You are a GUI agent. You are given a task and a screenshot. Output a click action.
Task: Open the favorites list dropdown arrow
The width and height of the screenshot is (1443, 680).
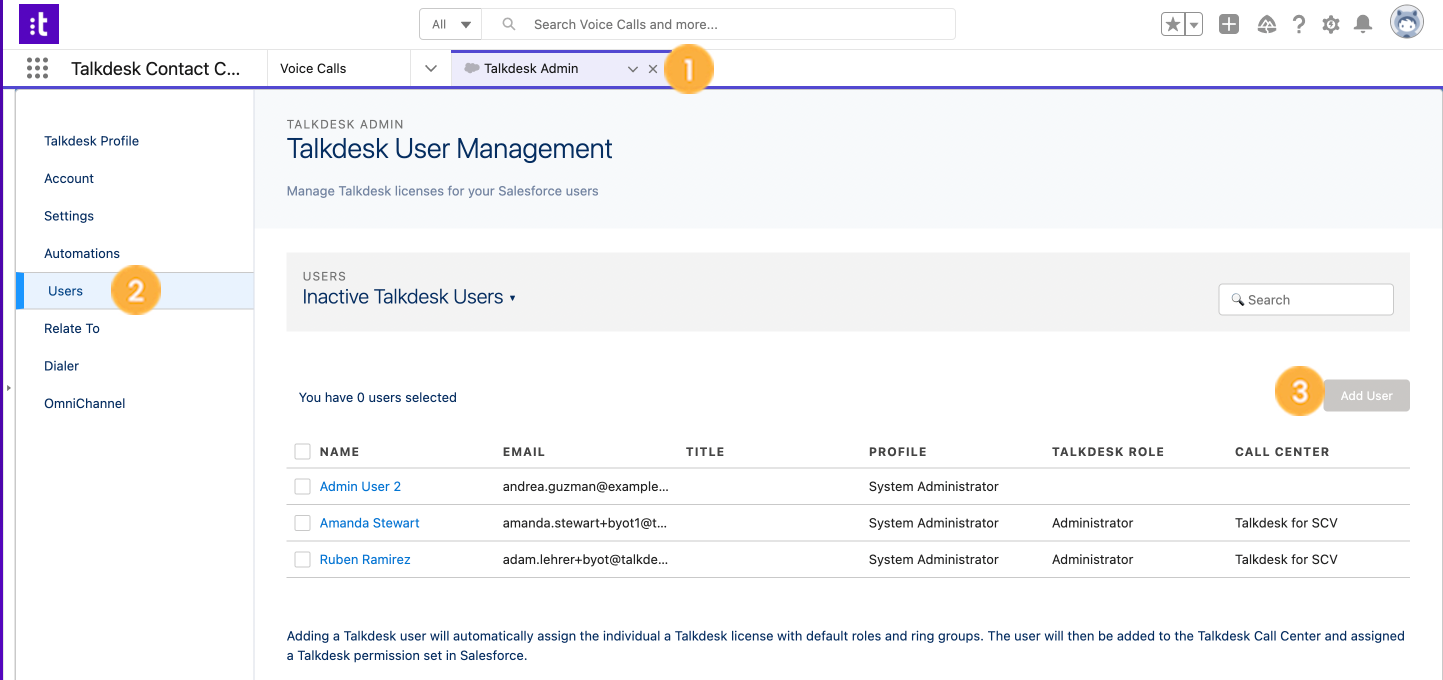click(1193, 25)
